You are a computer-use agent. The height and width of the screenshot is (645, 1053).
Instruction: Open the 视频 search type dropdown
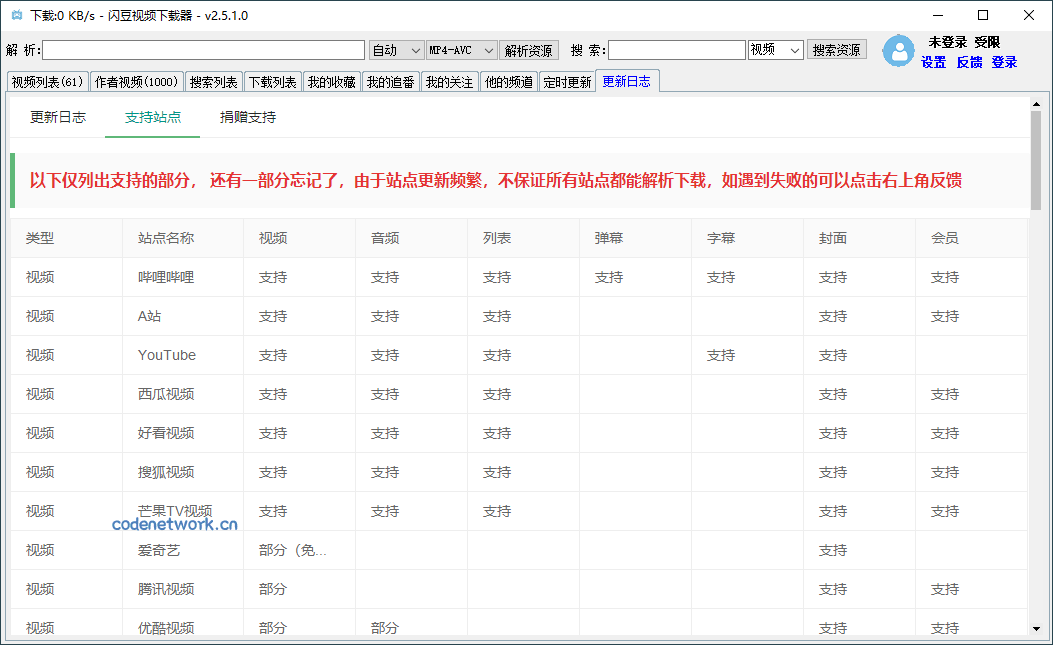point(775,50)
